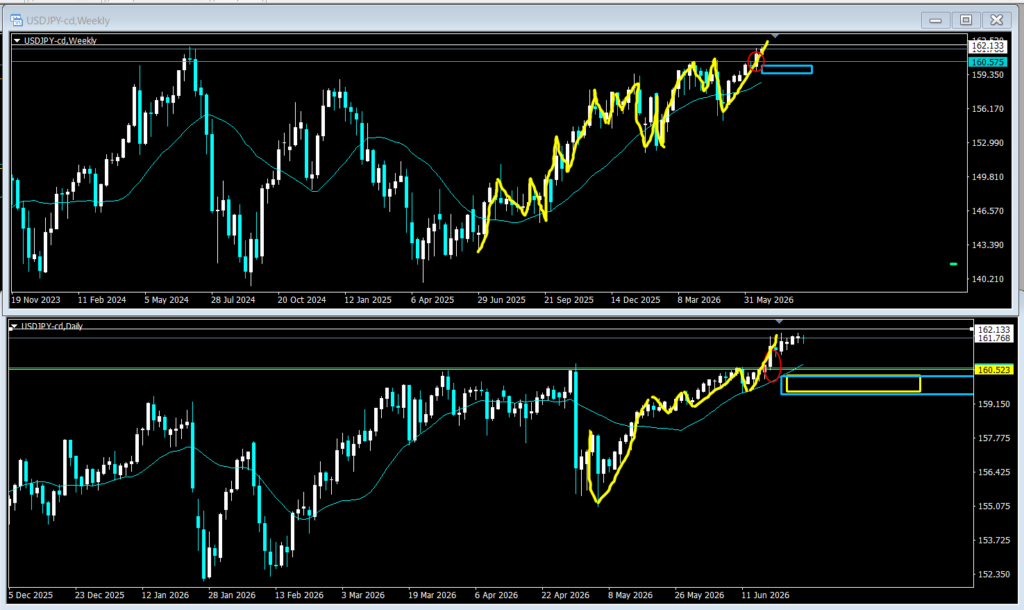Screen dimensions: 1024x610
Task: Click the 19 Mar 2026 date on Daily time axis
Action: (x=432, y=595)
